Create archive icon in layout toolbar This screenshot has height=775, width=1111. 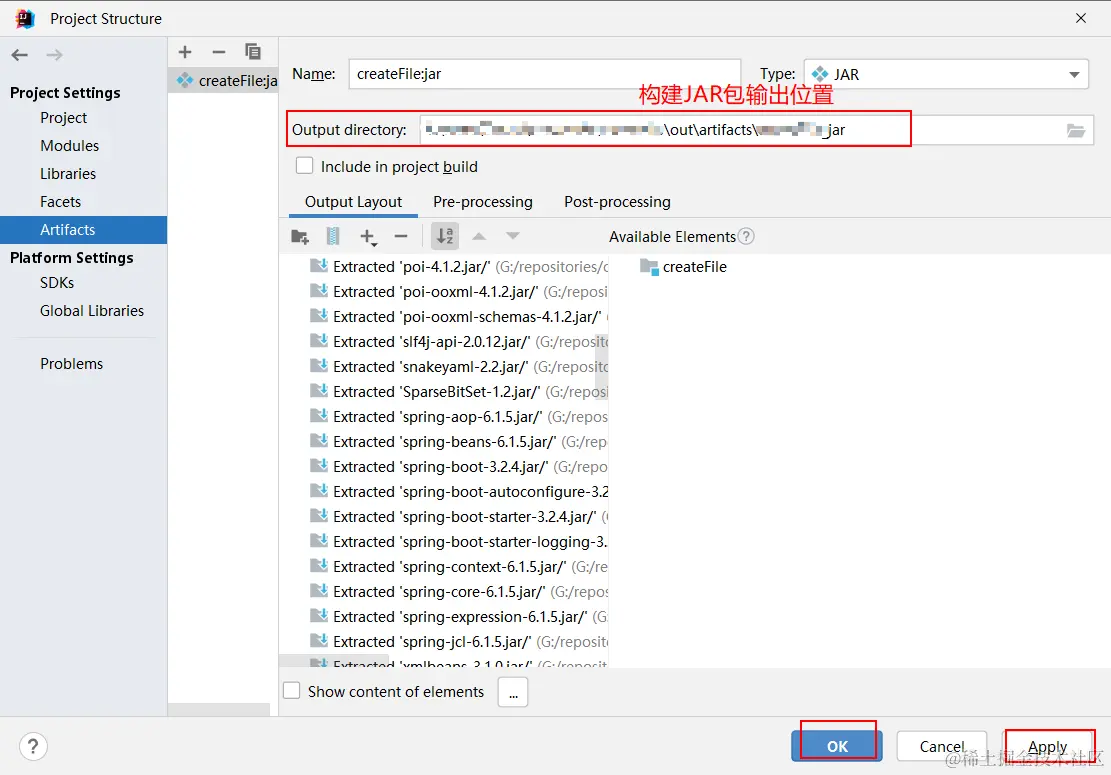(333, 237)
